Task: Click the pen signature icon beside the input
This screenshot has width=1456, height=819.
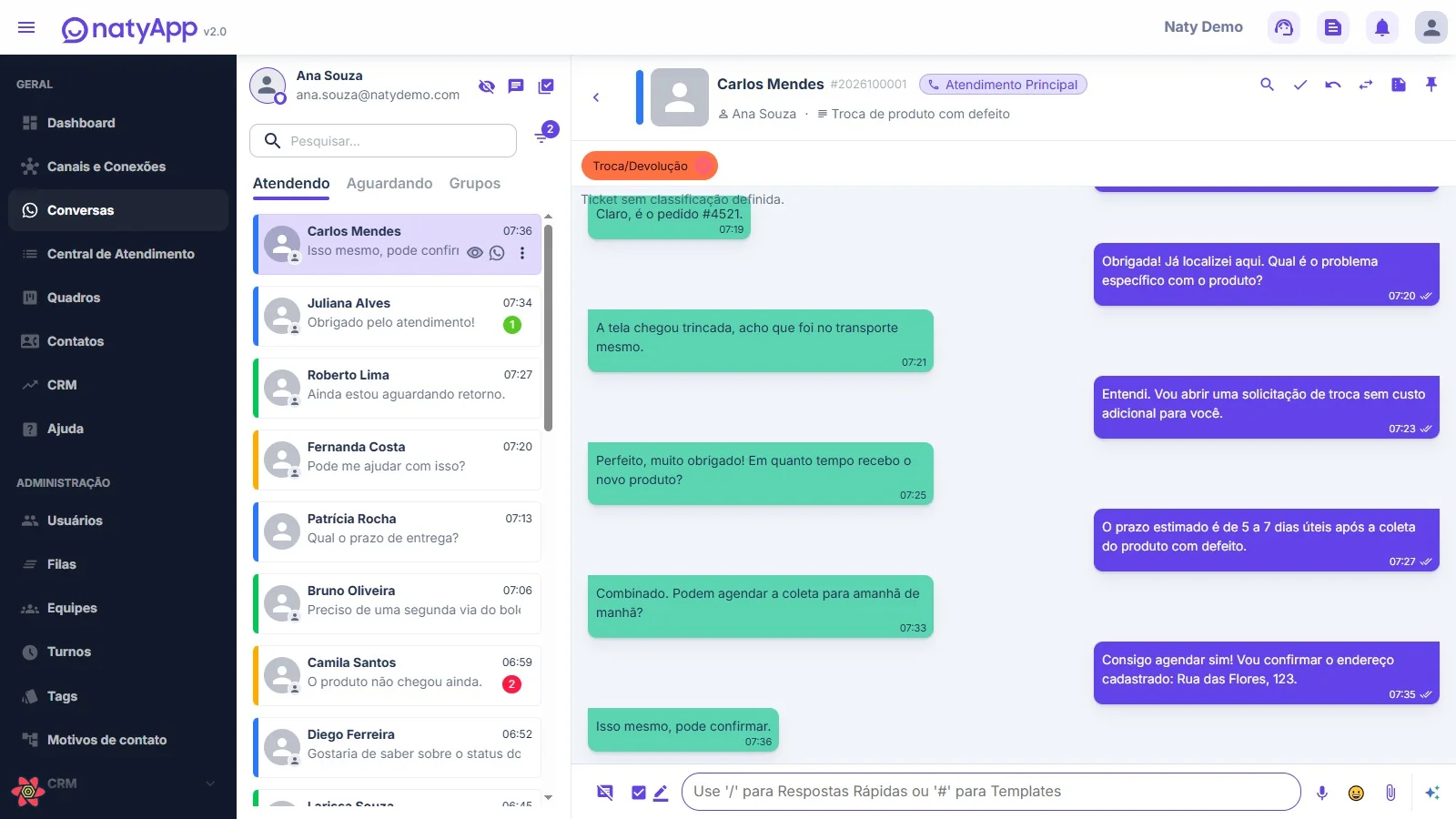Action: (x=661, y=793)
